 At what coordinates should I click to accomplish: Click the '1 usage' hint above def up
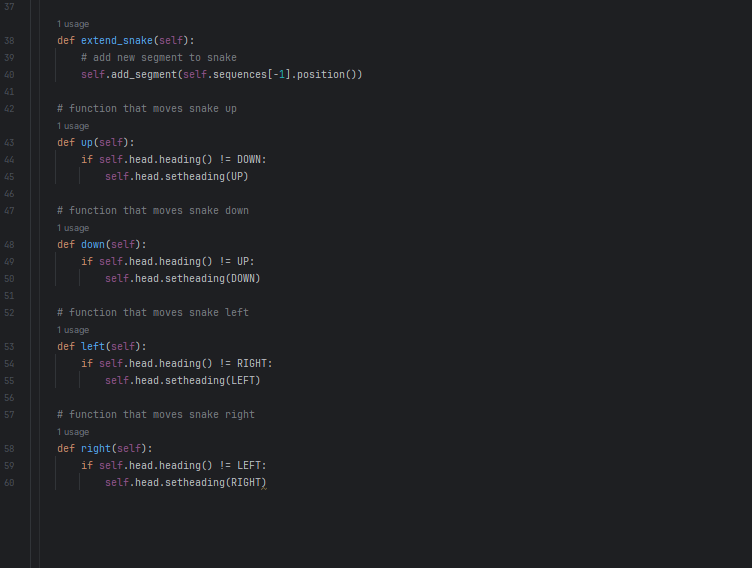(x=73, y=126)
